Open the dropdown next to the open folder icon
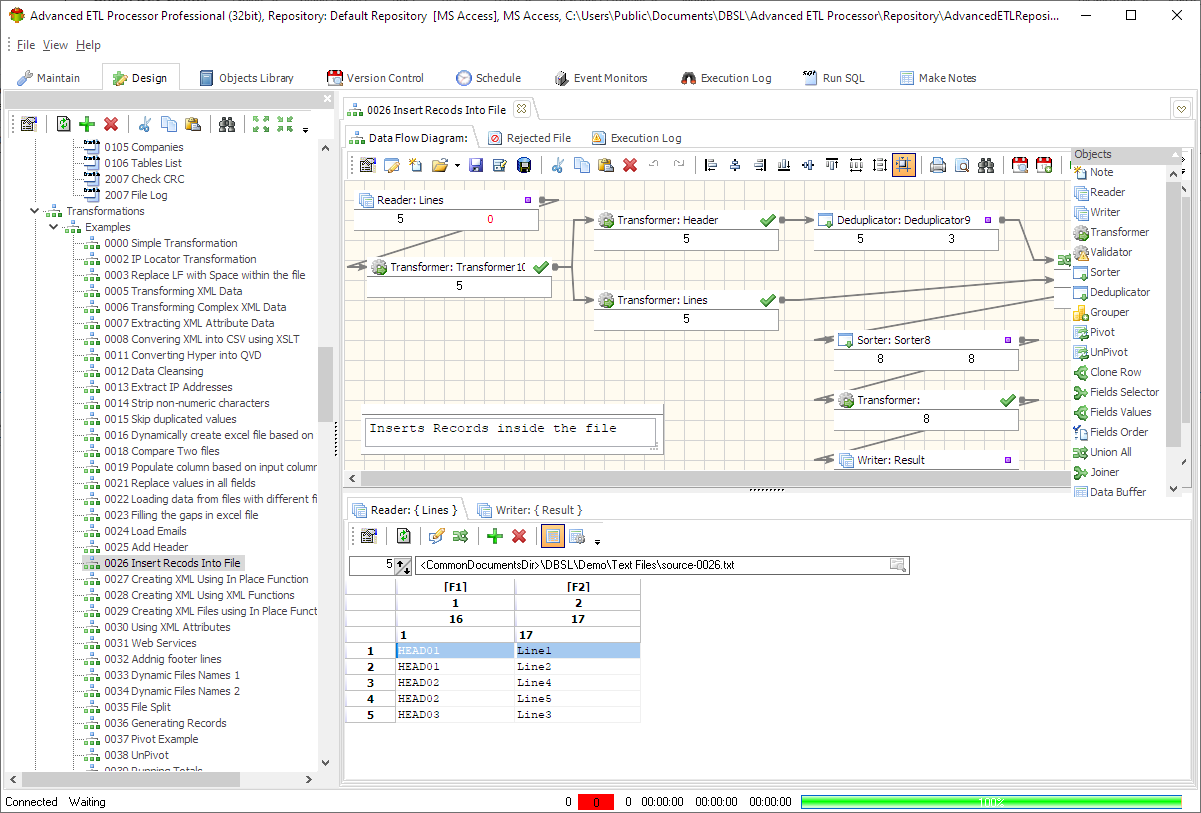This screenshot has height=813, width=1201. tap(456, 165)
